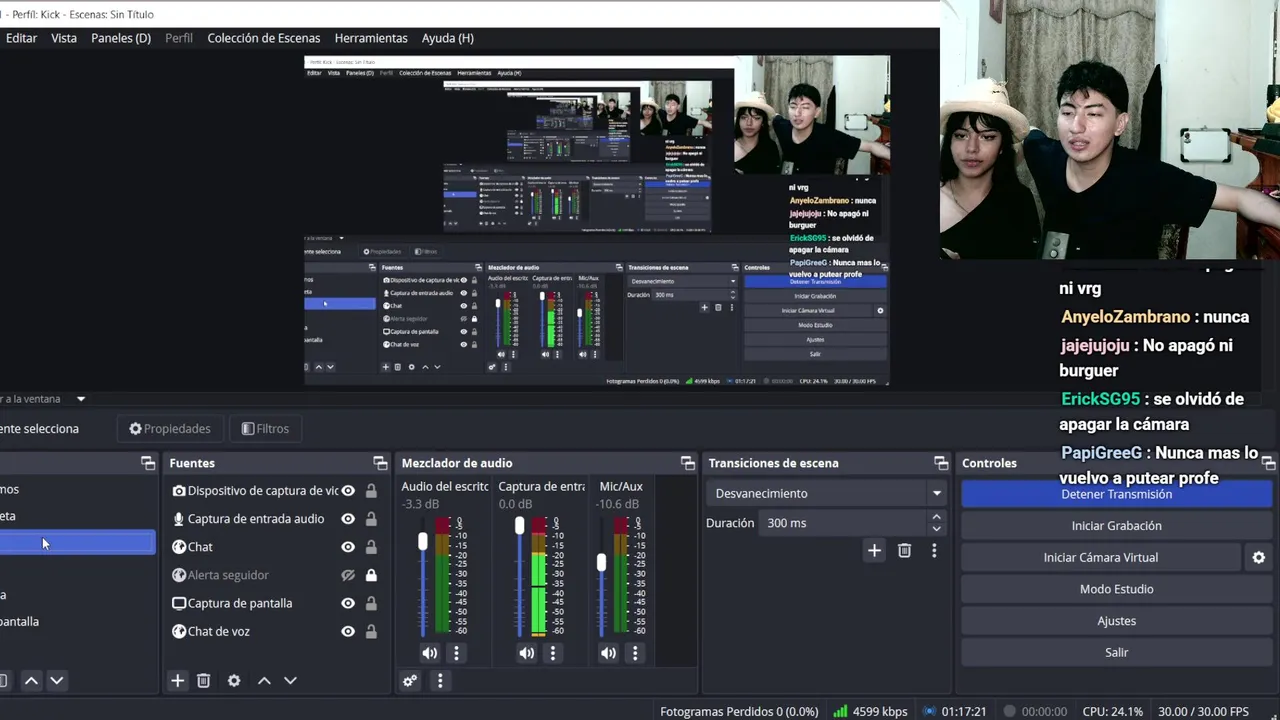Add a new source with plus icon

(177, 680)
